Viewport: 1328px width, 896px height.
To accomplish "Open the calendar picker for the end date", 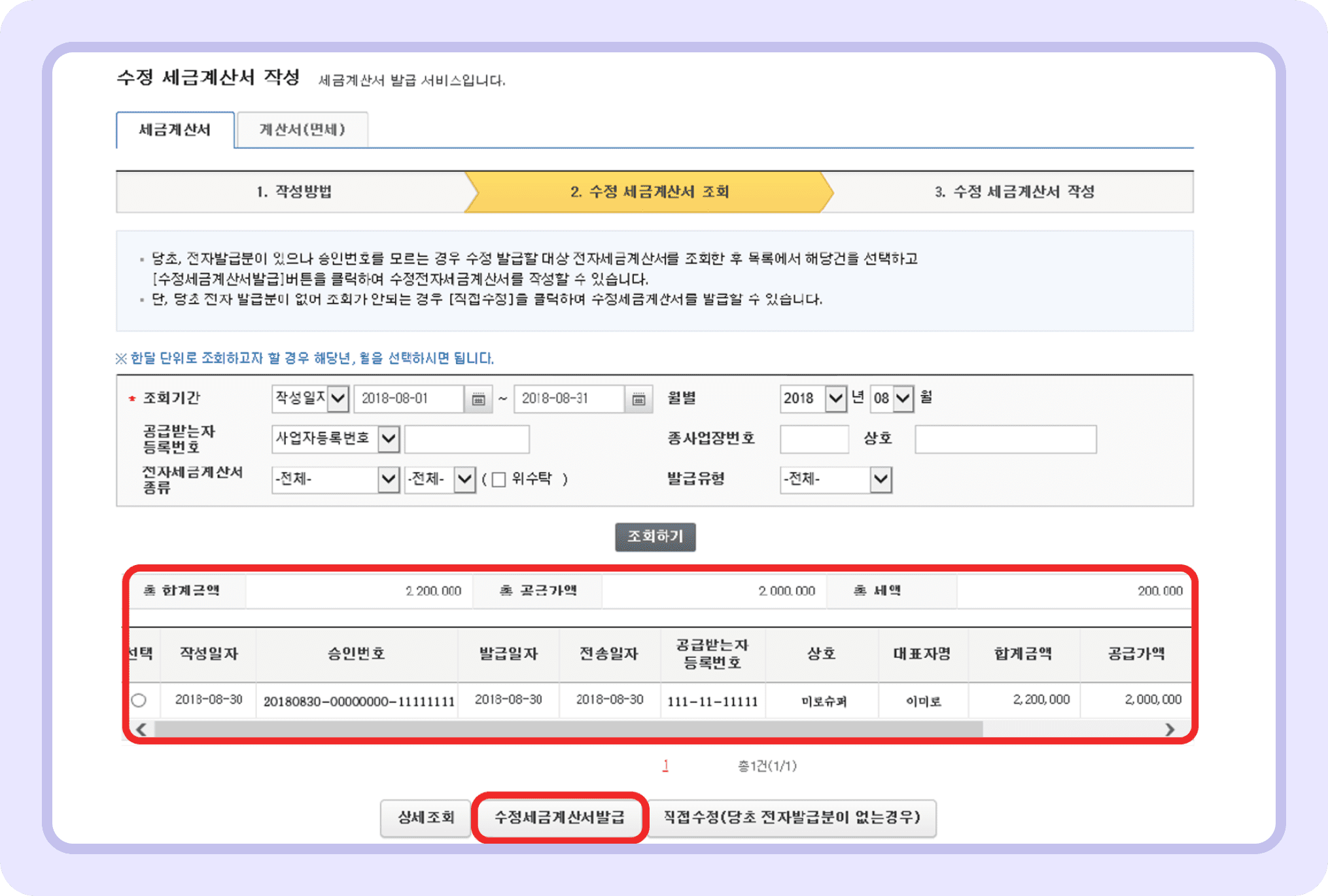I will pyautogui.click(x=638, y=399).
